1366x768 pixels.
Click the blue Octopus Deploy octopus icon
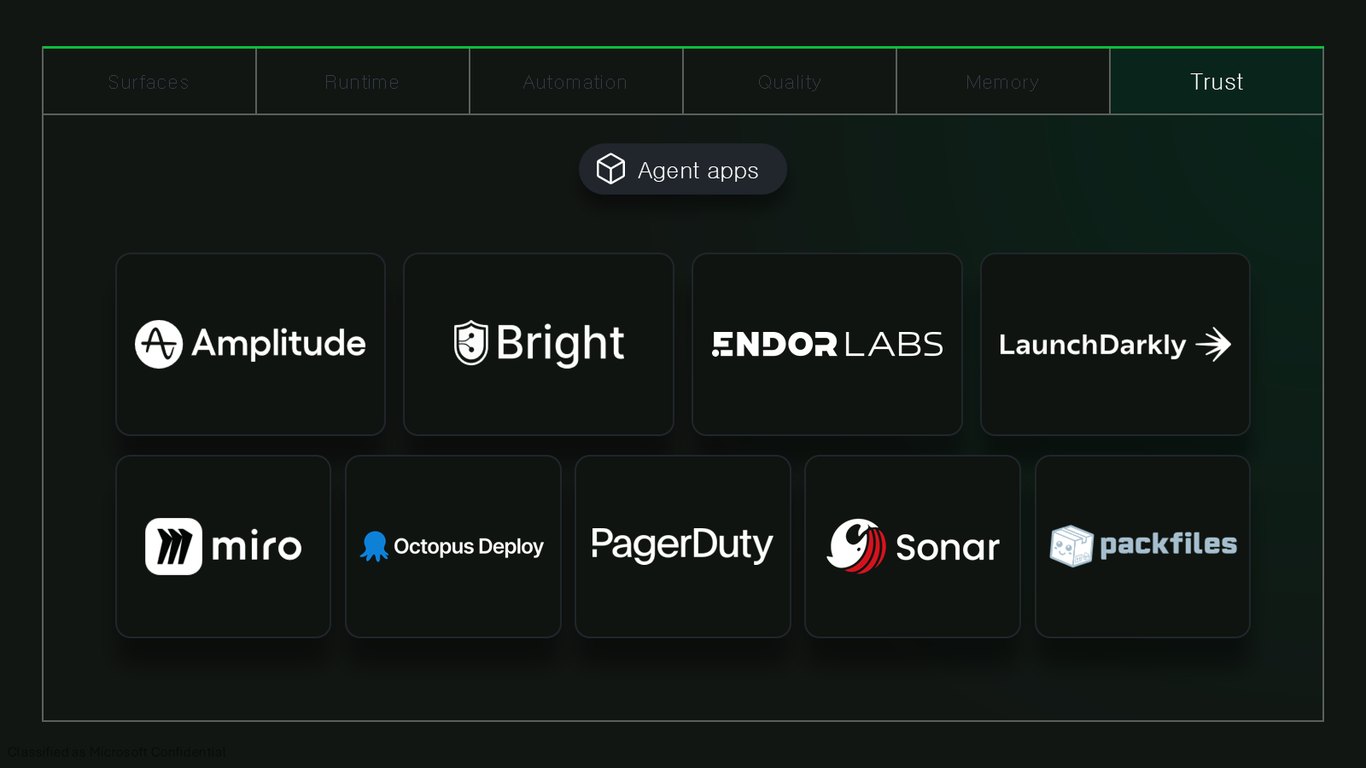(x=374, y=546)
